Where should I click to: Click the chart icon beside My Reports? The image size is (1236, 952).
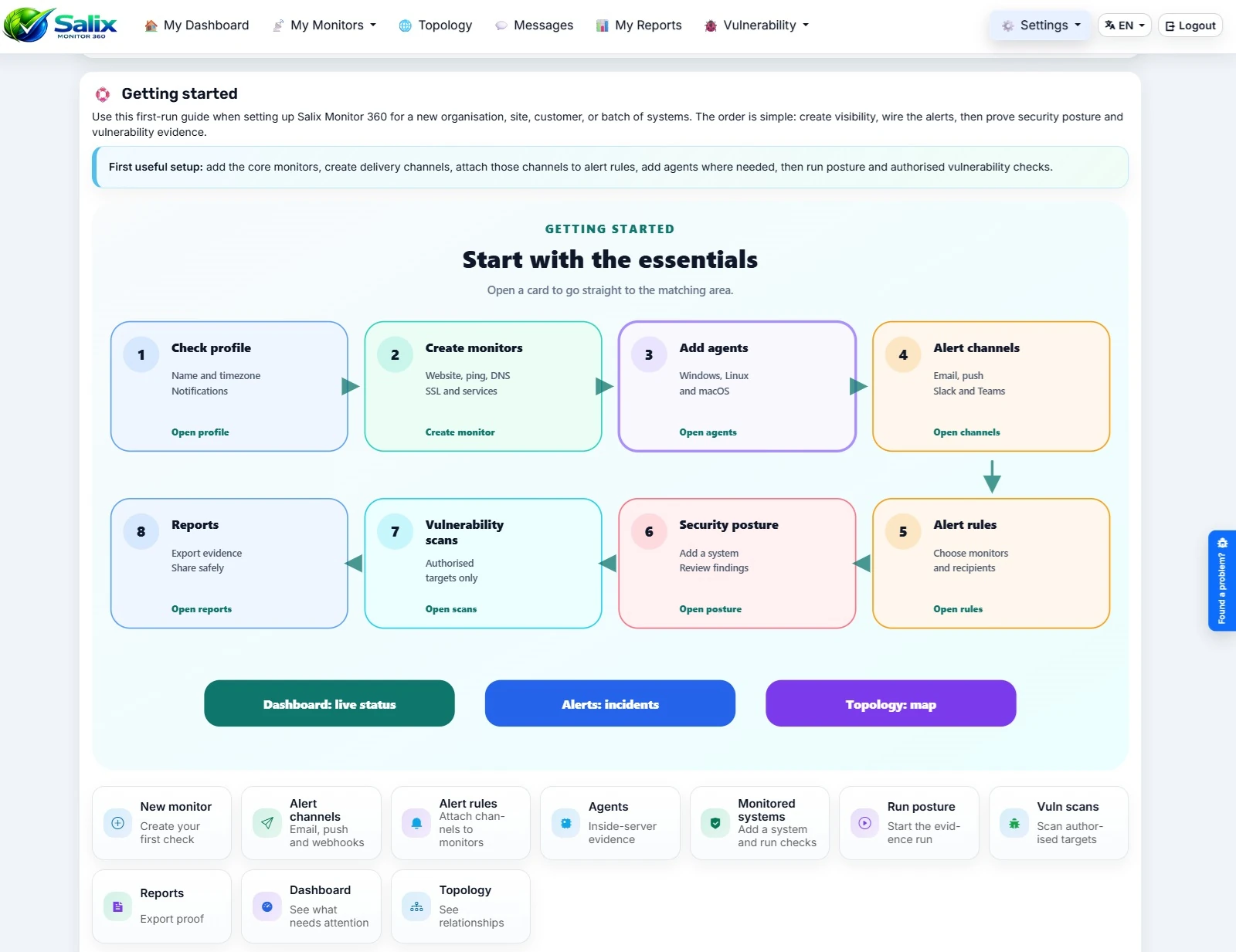(603, 25)
